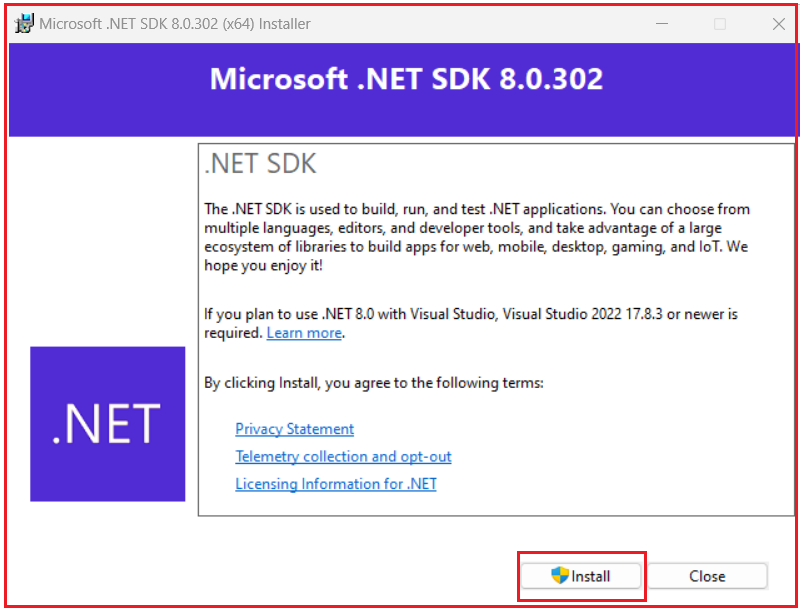Image resolution: width=800 pixels, height=608 pixels.
Task: Open the Telemetry collection and opt-out link
Action: (343, 456)
